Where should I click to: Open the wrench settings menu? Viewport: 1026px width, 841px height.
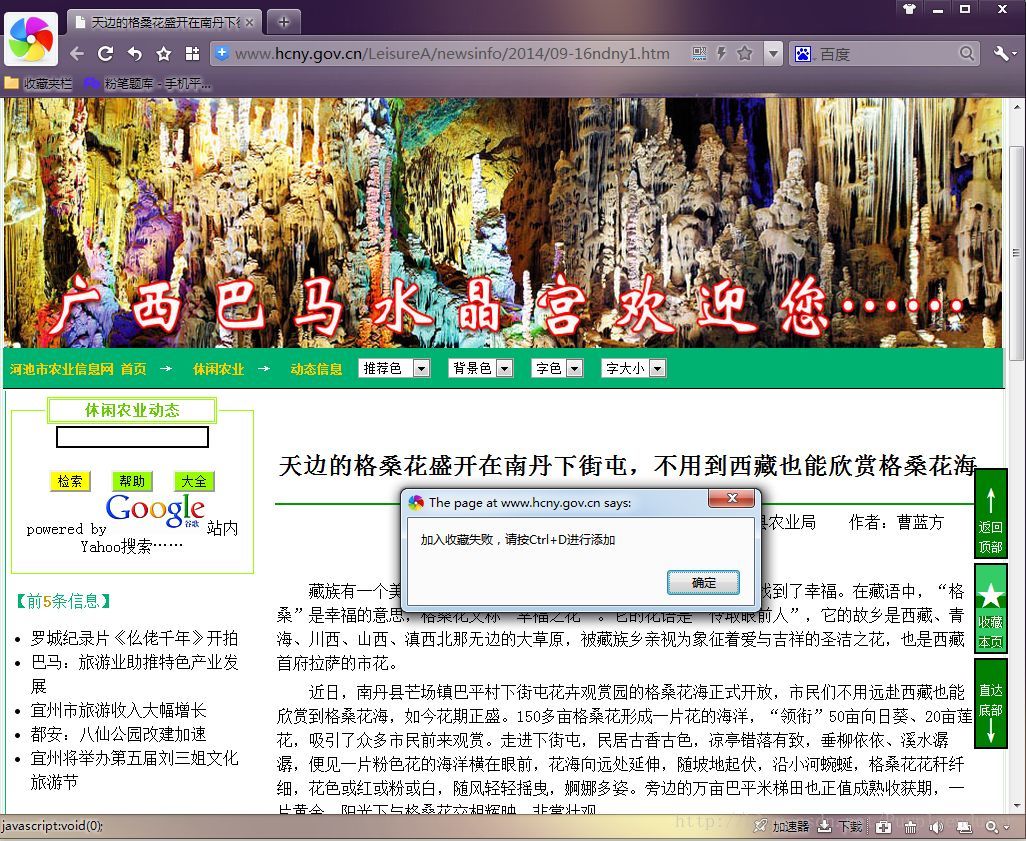coord(1003,53)
